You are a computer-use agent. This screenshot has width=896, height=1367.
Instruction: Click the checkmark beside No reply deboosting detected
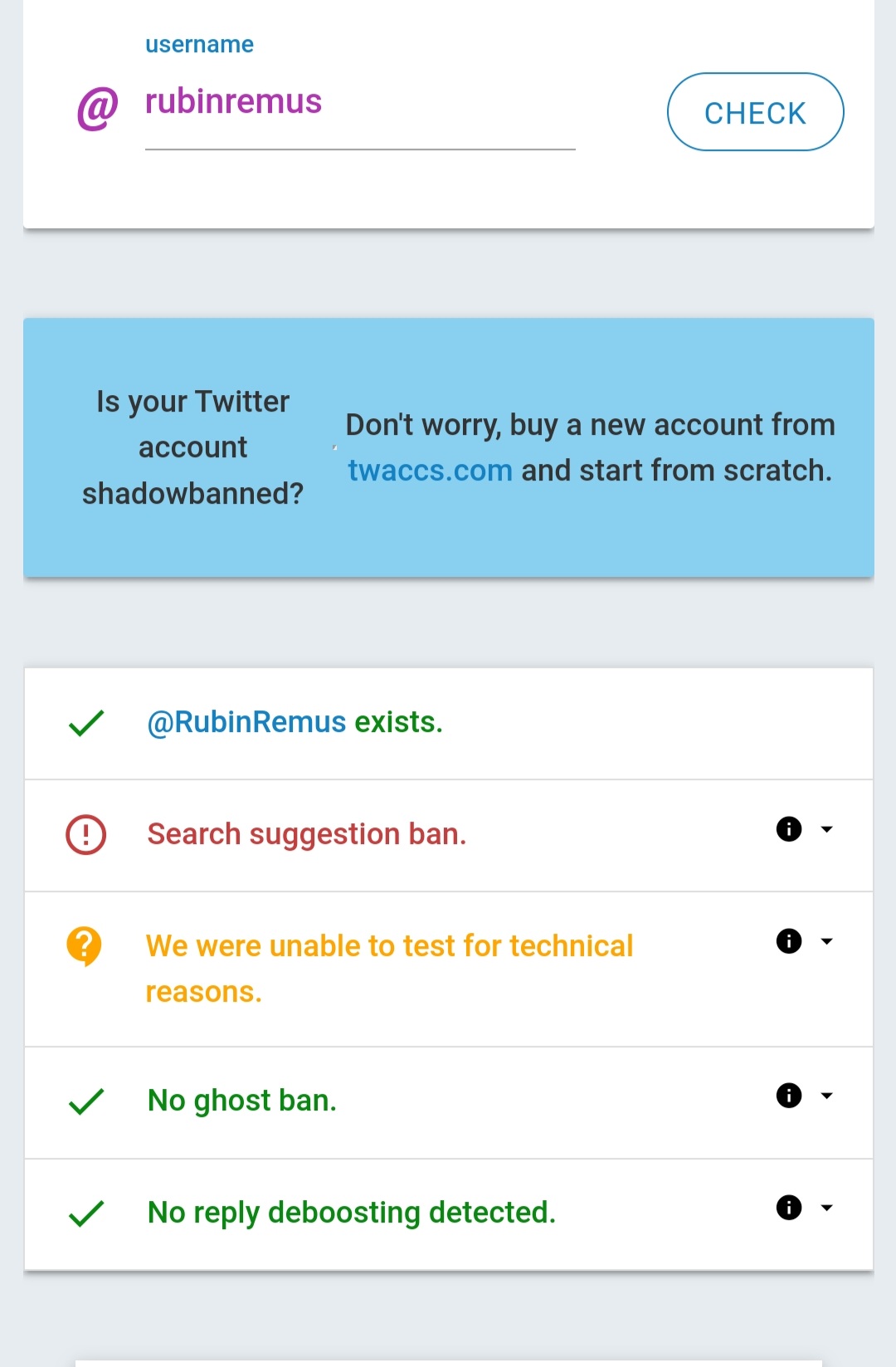pyautogui.click(x=86, y=1213)
